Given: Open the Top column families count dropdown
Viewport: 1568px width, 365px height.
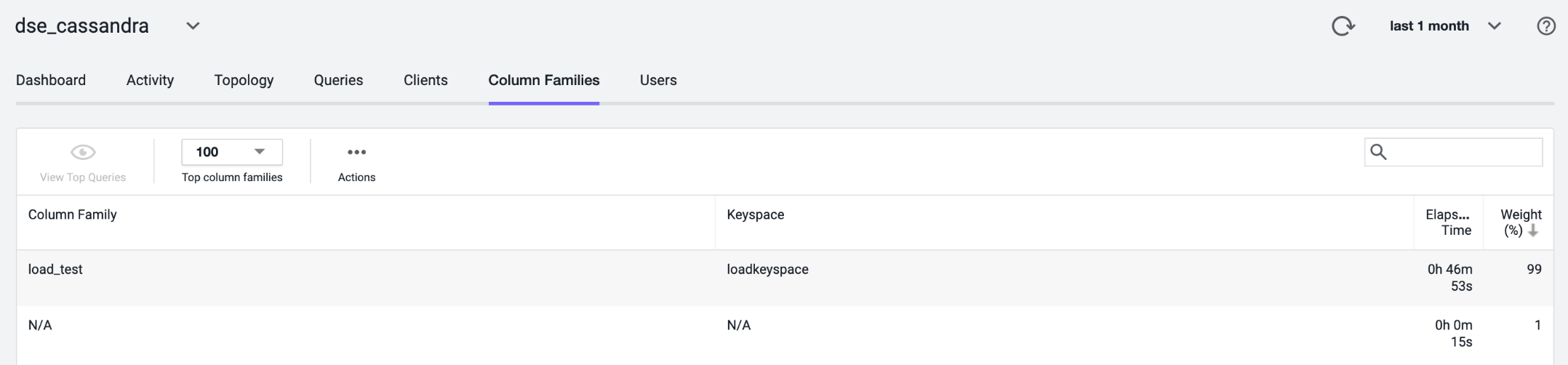Looking at the screenshot, I should [232, 152].
